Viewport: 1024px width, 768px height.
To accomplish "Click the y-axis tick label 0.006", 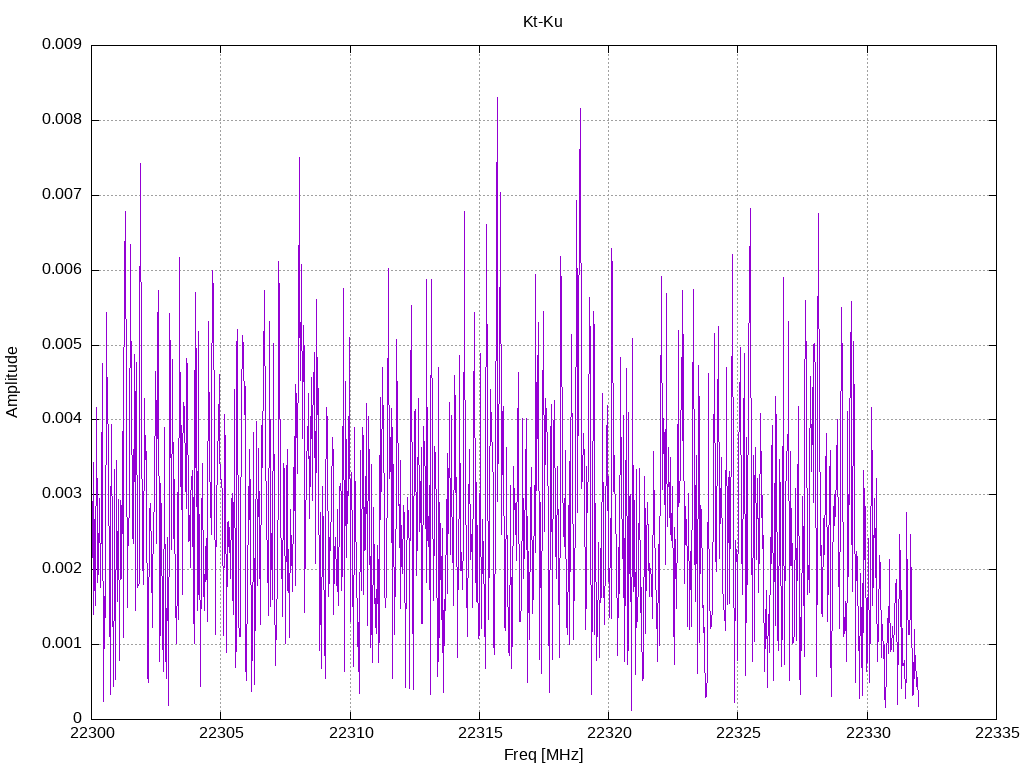I will pyautogui.click(x=62, y=270).
